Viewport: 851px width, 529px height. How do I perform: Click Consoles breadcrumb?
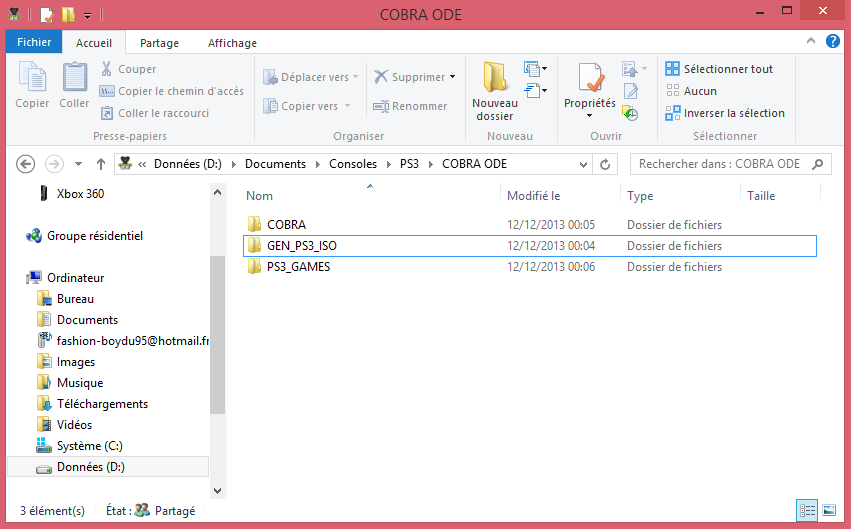[353, 164]
